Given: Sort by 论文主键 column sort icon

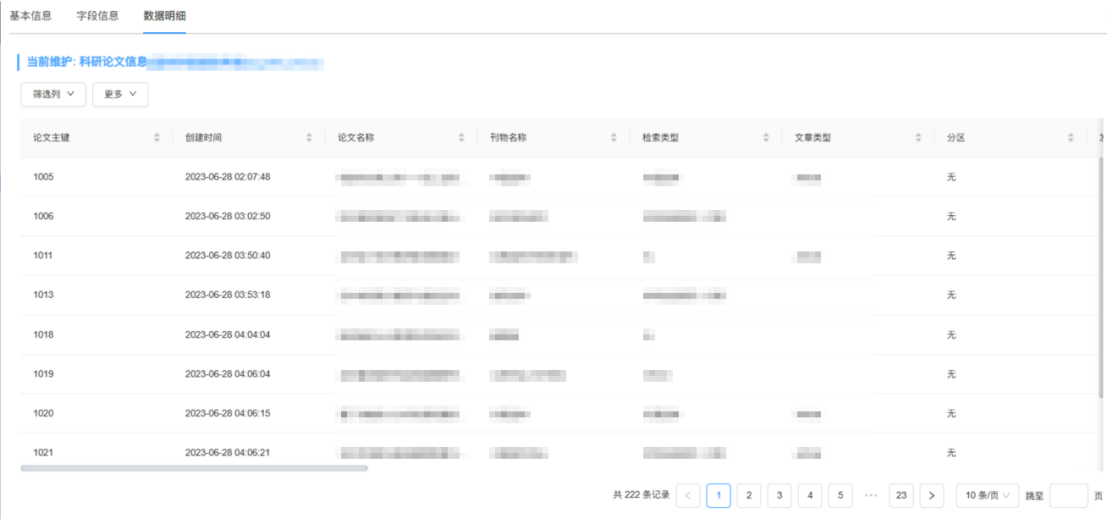Looking at the screenshot, I should pyautogui.click(x=157, y=138).
